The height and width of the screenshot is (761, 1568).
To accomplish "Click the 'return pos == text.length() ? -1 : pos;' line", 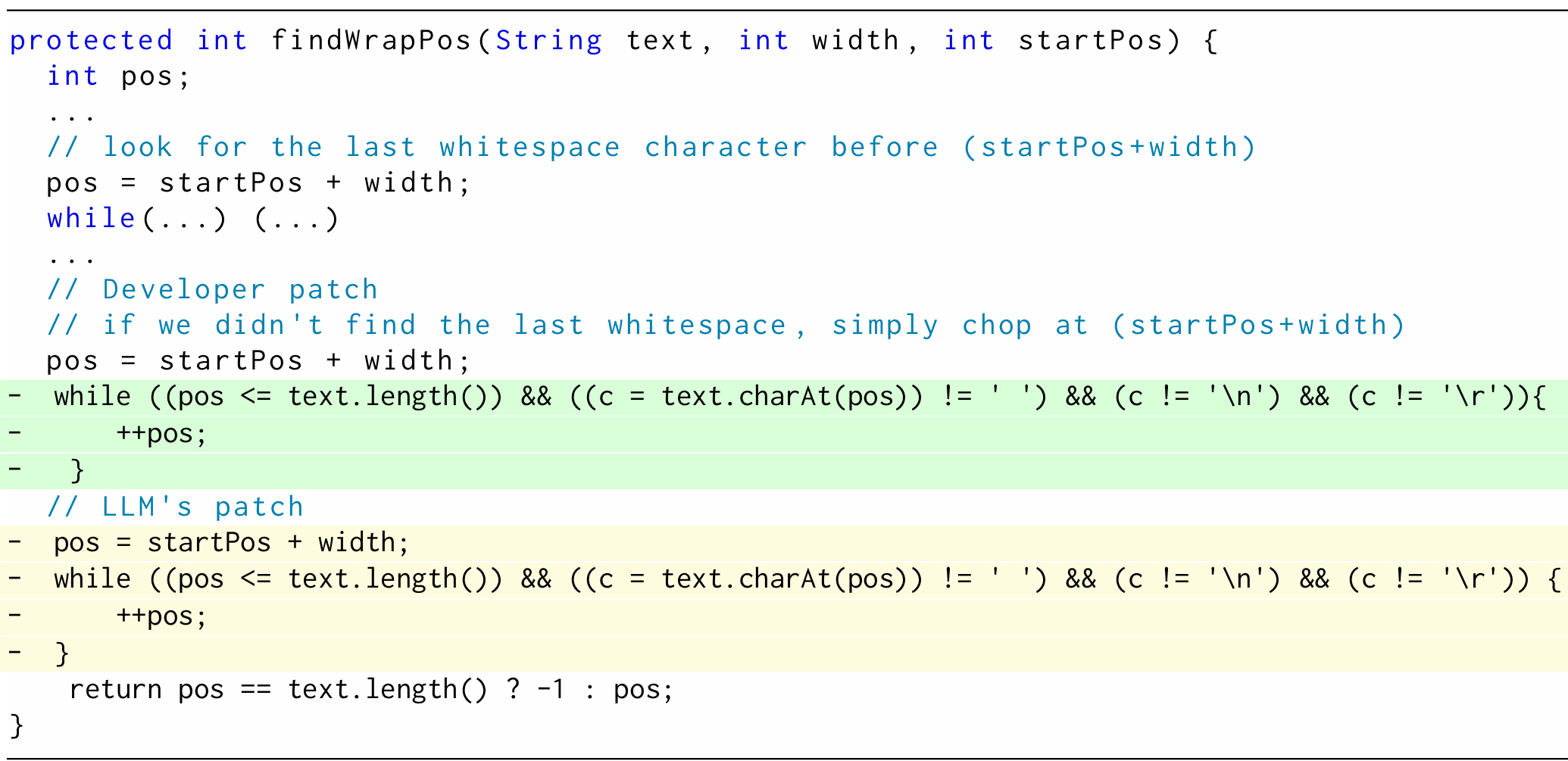I will 370,690.
